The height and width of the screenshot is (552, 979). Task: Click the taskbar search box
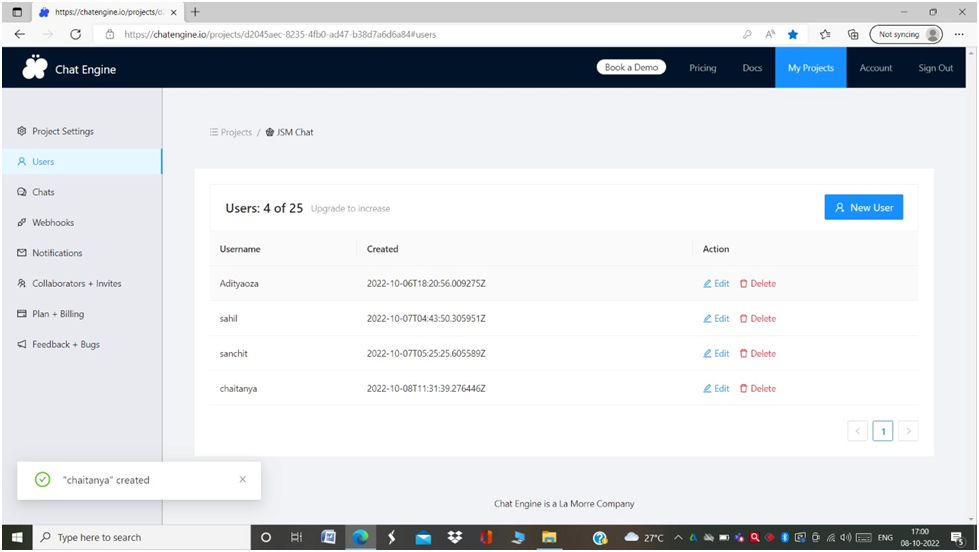(142, 537)
